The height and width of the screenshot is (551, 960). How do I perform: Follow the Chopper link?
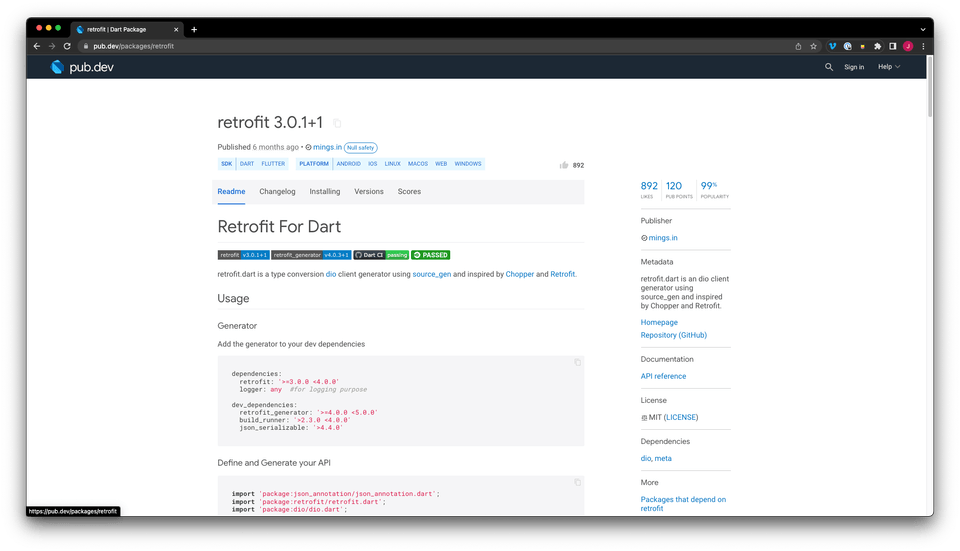click(x=520, y=274)
